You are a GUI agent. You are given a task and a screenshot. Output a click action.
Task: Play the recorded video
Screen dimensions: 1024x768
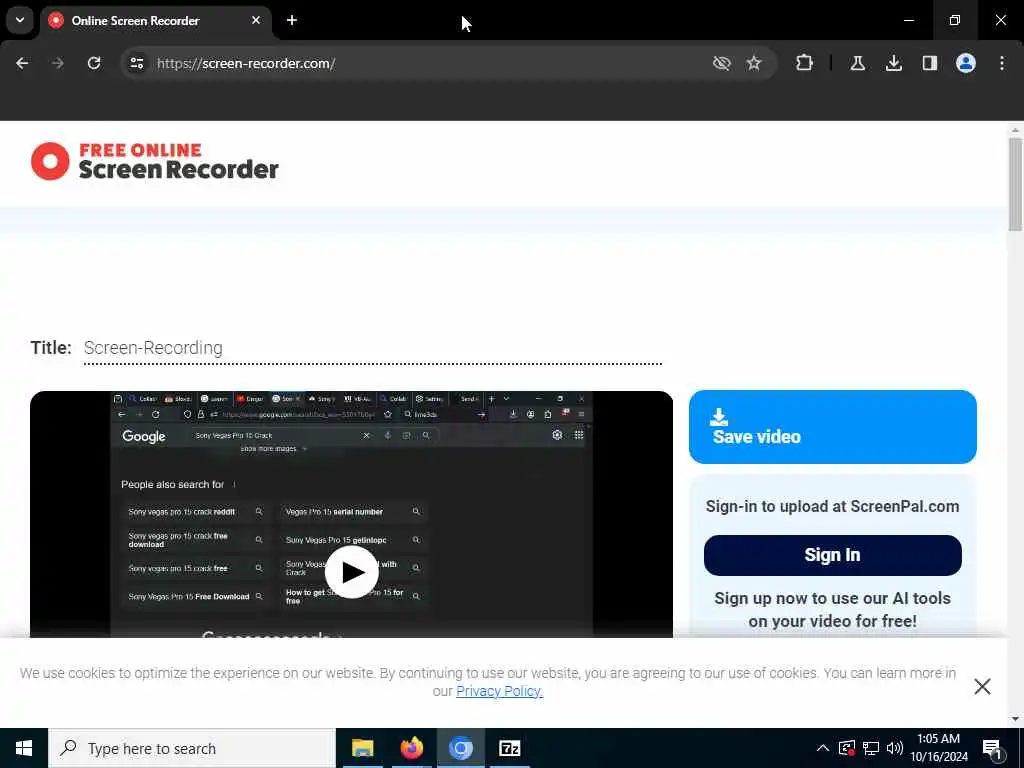351,572
